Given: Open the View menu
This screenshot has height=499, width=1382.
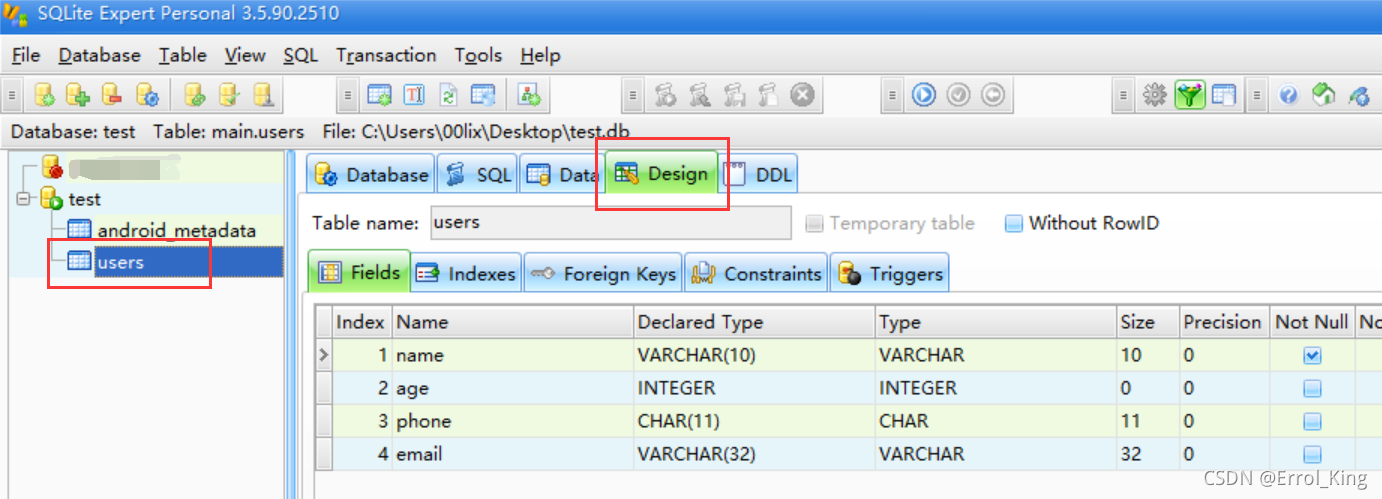Looking at the screenshot, I should [x=245, y=55].
